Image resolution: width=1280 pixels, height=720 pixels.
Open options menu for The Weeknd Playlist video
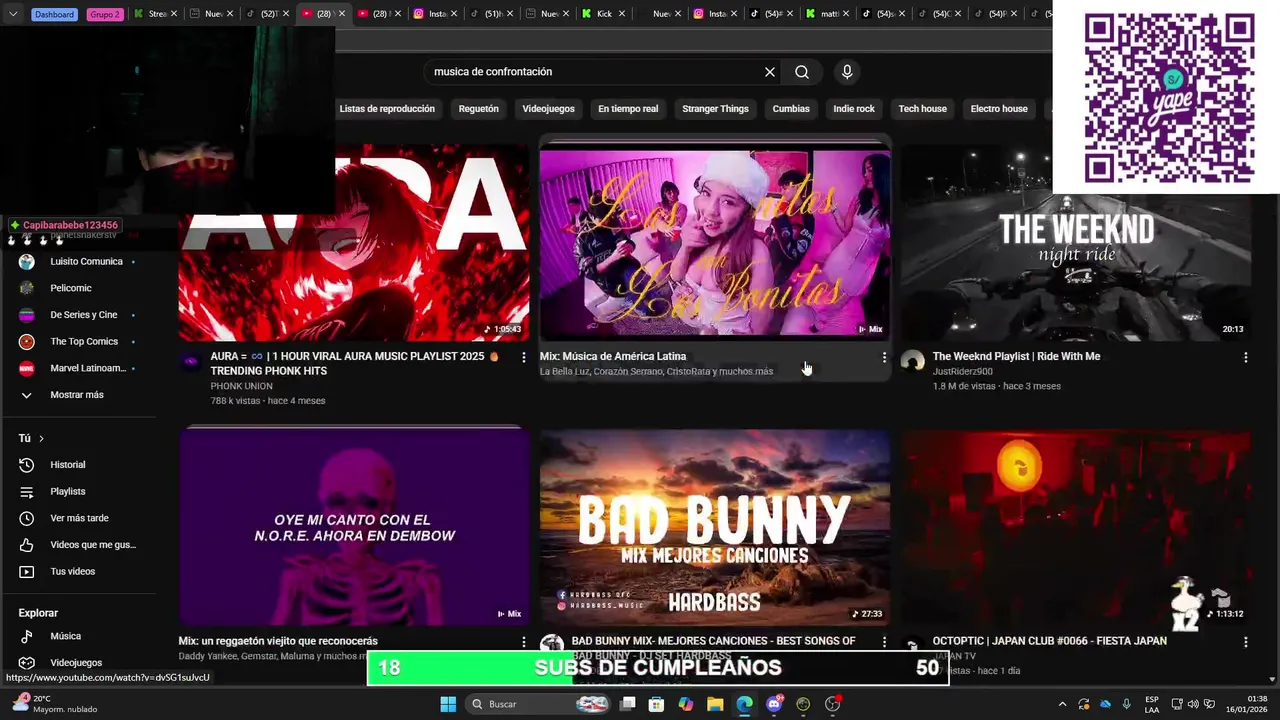(1245, 357)
